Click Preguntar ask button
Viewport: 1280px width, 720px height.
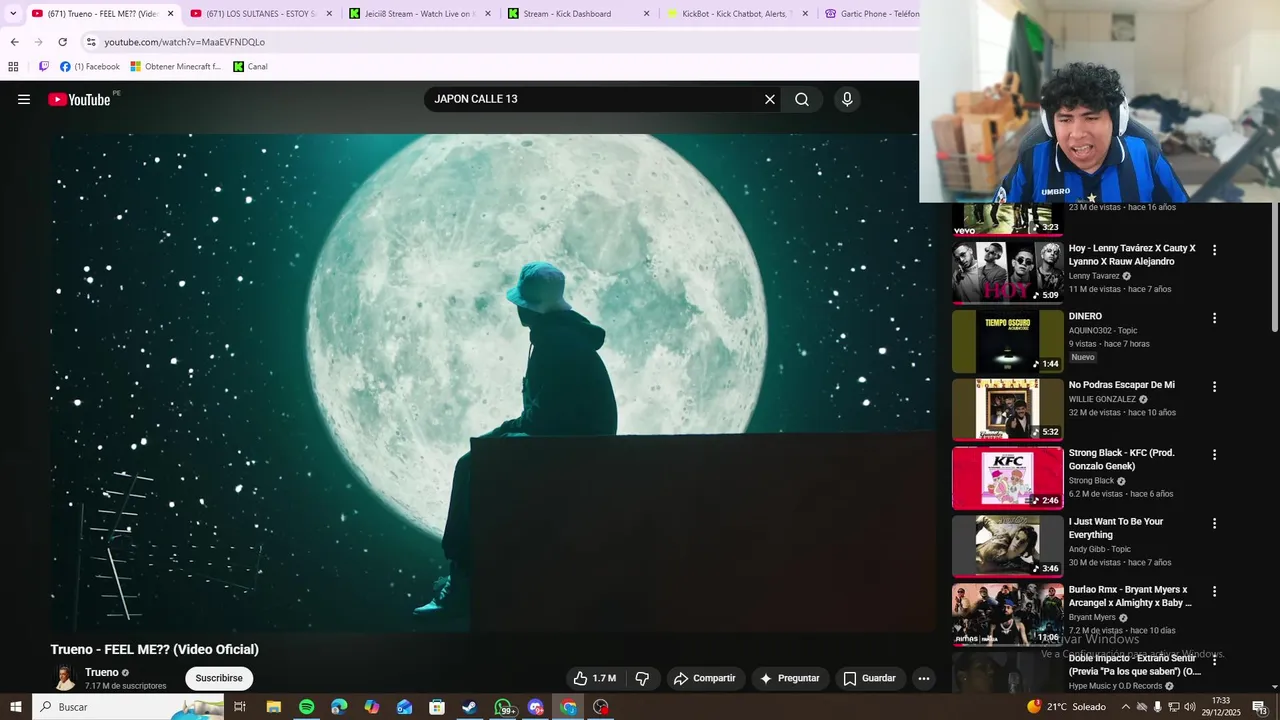[790, 678]
